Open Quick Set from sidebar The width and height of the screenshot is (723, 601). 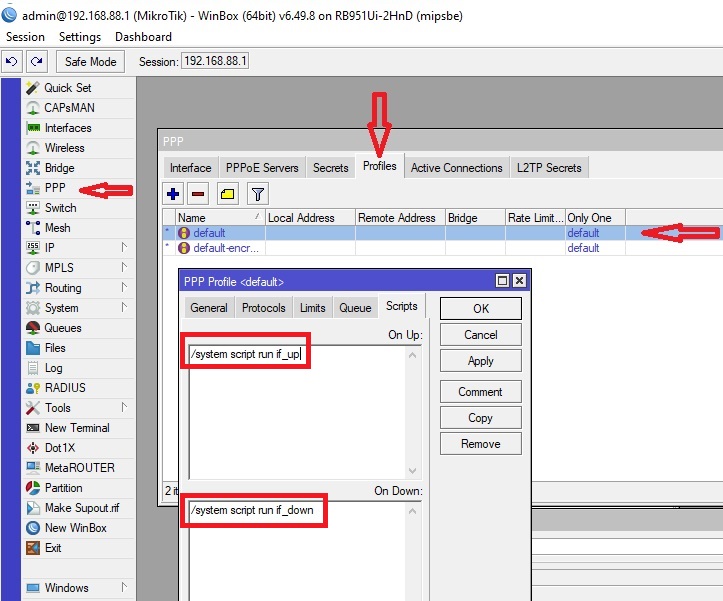[67, 88]
